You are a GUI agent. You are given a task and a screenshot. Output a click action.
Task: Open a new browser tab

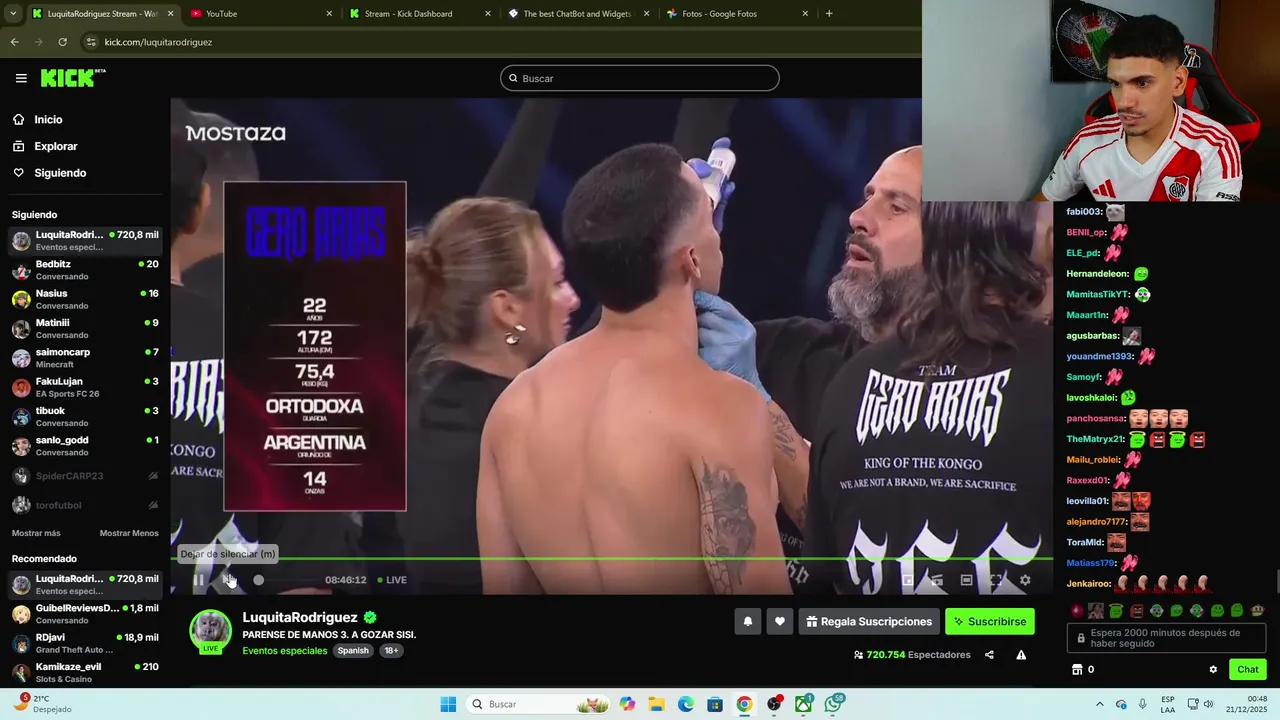coord(829,14)
